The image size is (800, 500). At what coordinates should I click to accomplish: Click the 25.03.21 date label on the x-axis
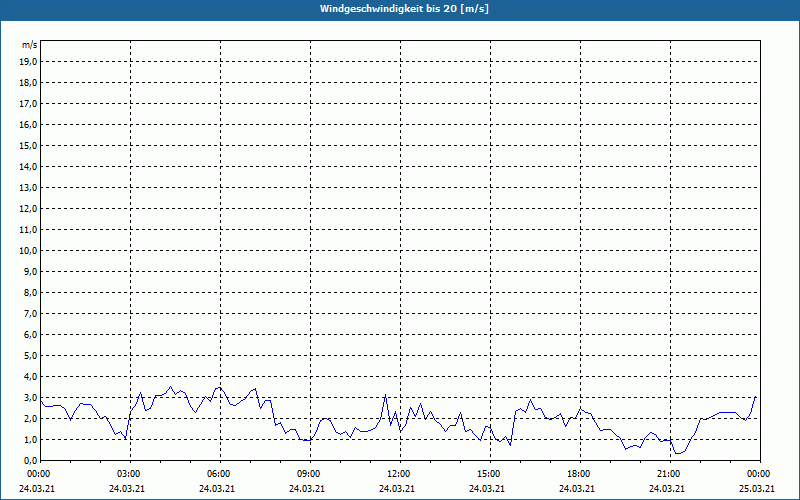pos(757,488)
